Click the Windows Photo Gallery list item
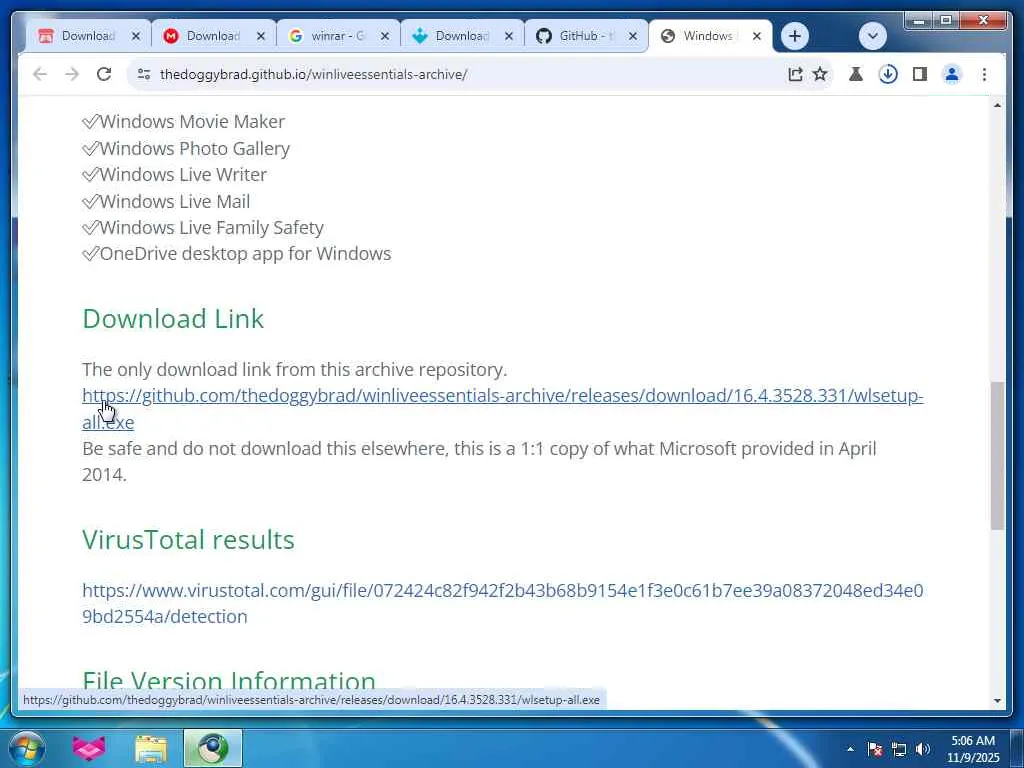 click(x=186, y=148)
